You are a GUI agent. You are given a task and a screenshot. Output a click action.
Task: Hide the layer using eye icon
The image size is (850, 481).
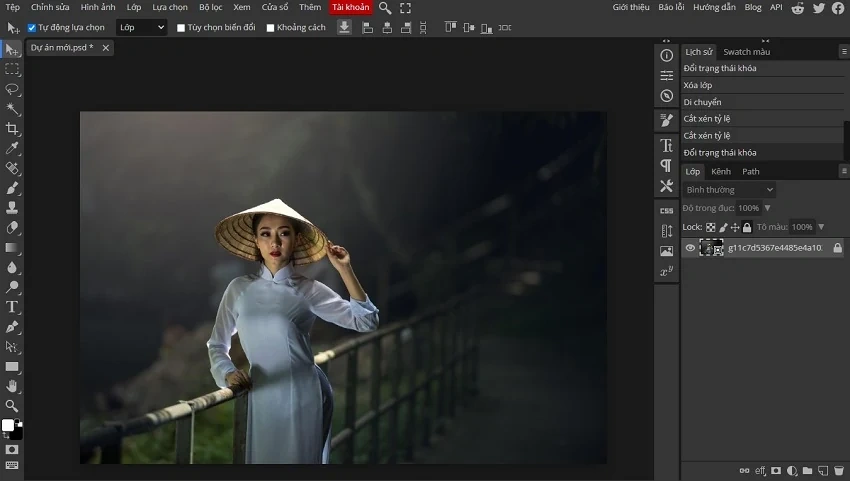point(690,248)
